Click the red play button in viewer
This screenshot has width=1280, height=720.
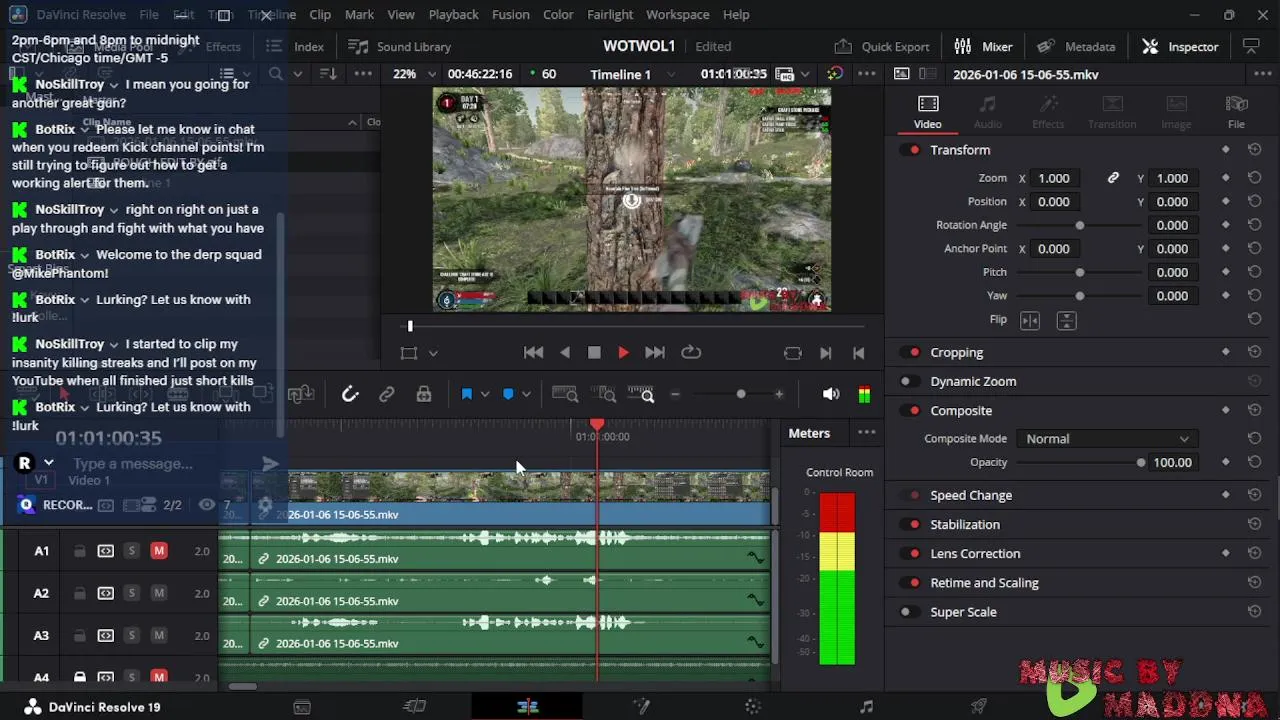pos(623,353)
